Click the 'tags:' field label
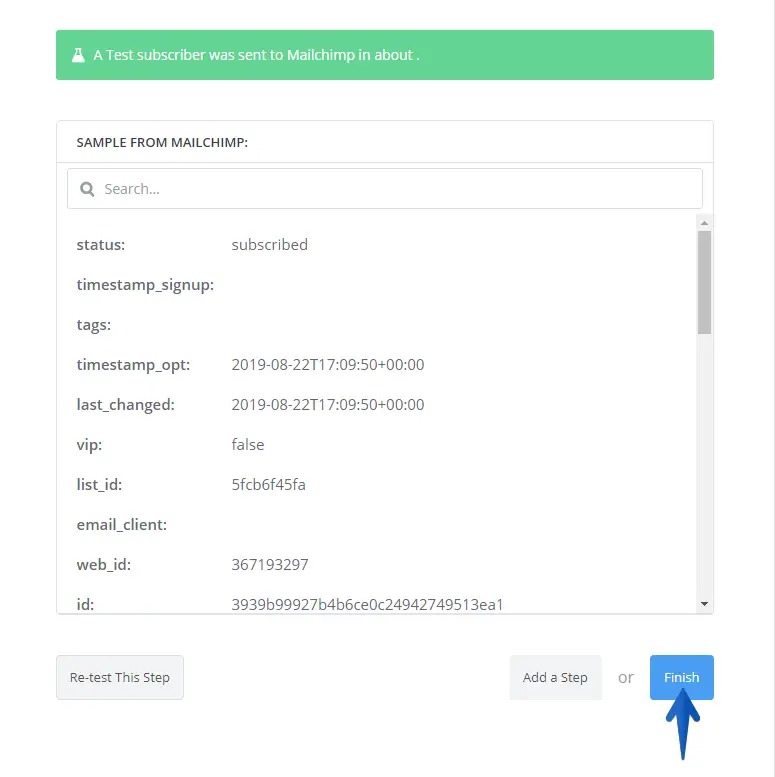 94,325
